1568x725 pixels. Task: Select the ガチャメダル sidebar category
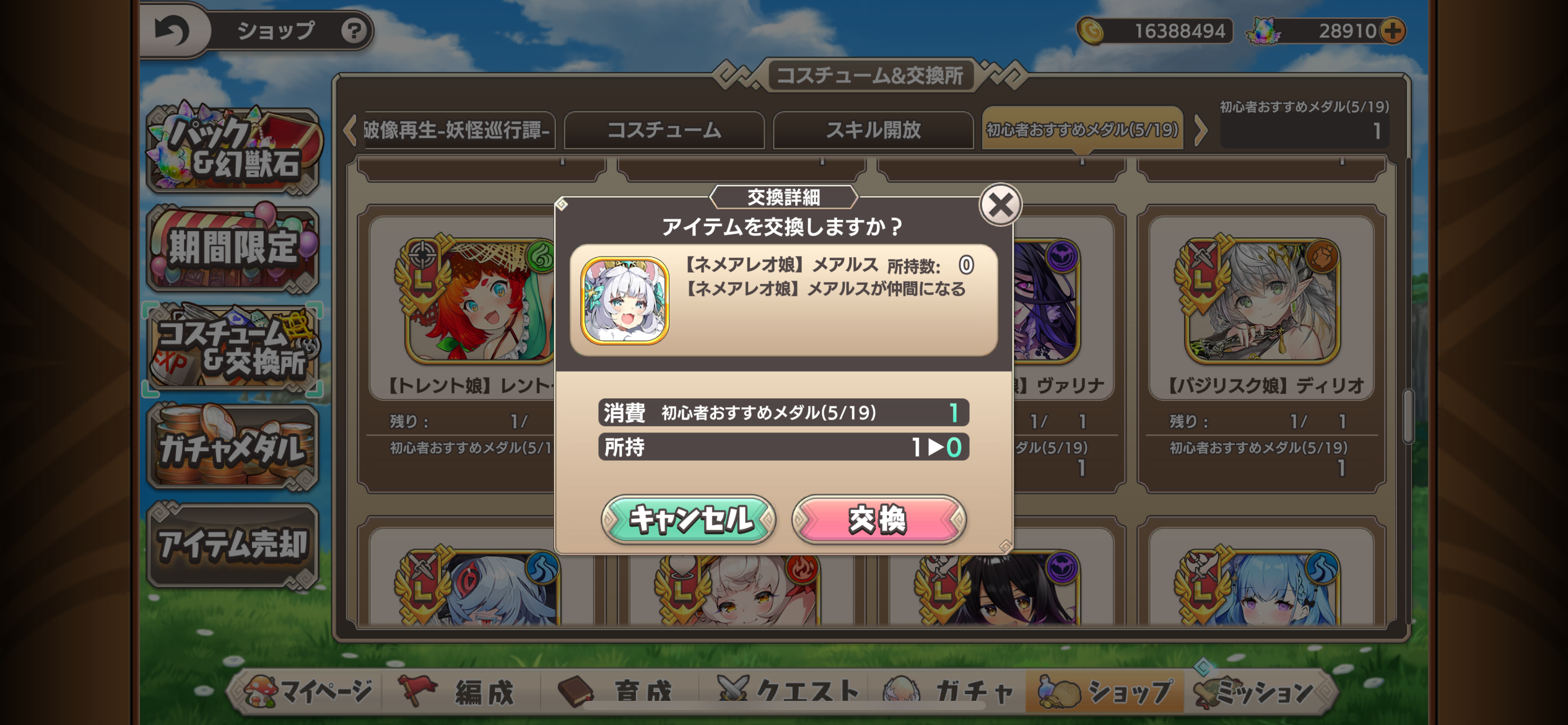click(233, 447)
